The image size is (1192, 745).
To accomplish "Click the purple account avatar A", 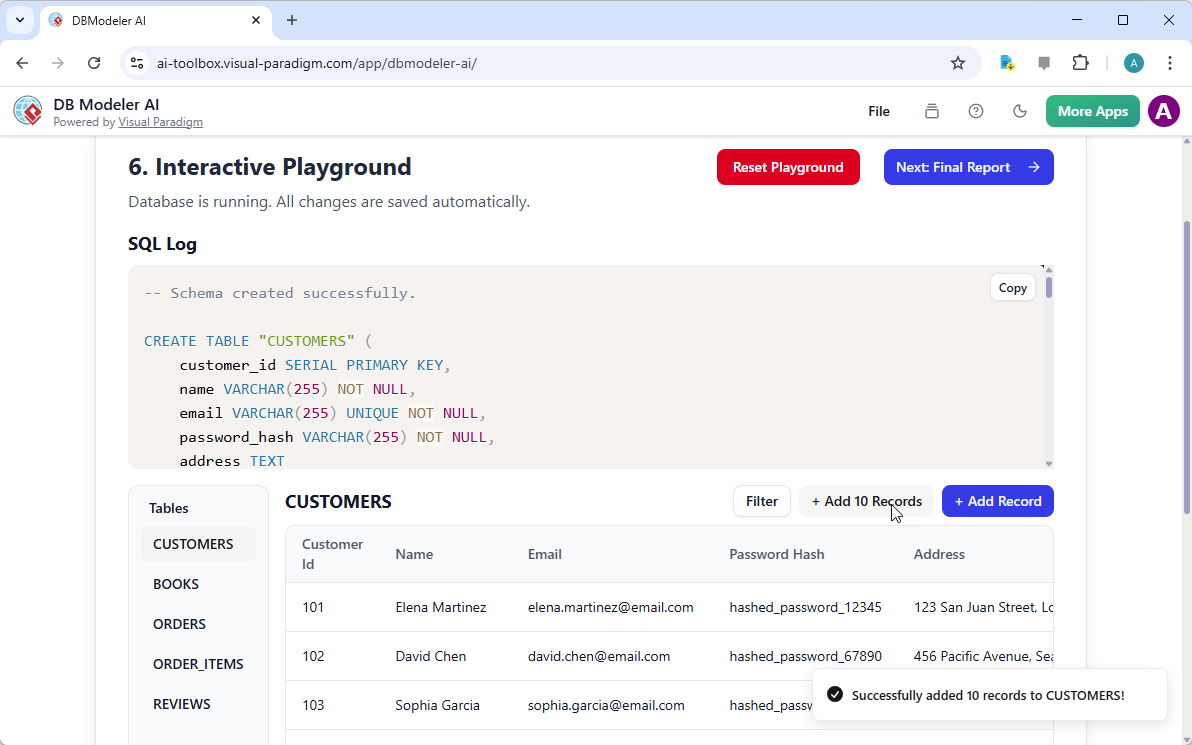I will (1163, 111).
